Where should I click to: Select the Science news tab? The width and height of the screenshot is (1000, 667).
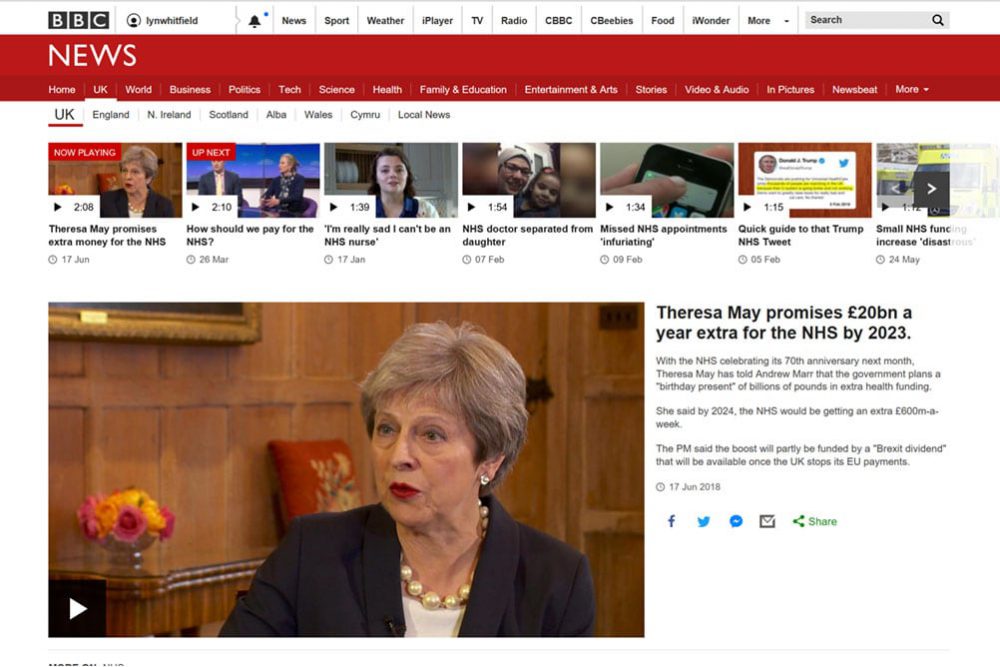pos(337,89)
